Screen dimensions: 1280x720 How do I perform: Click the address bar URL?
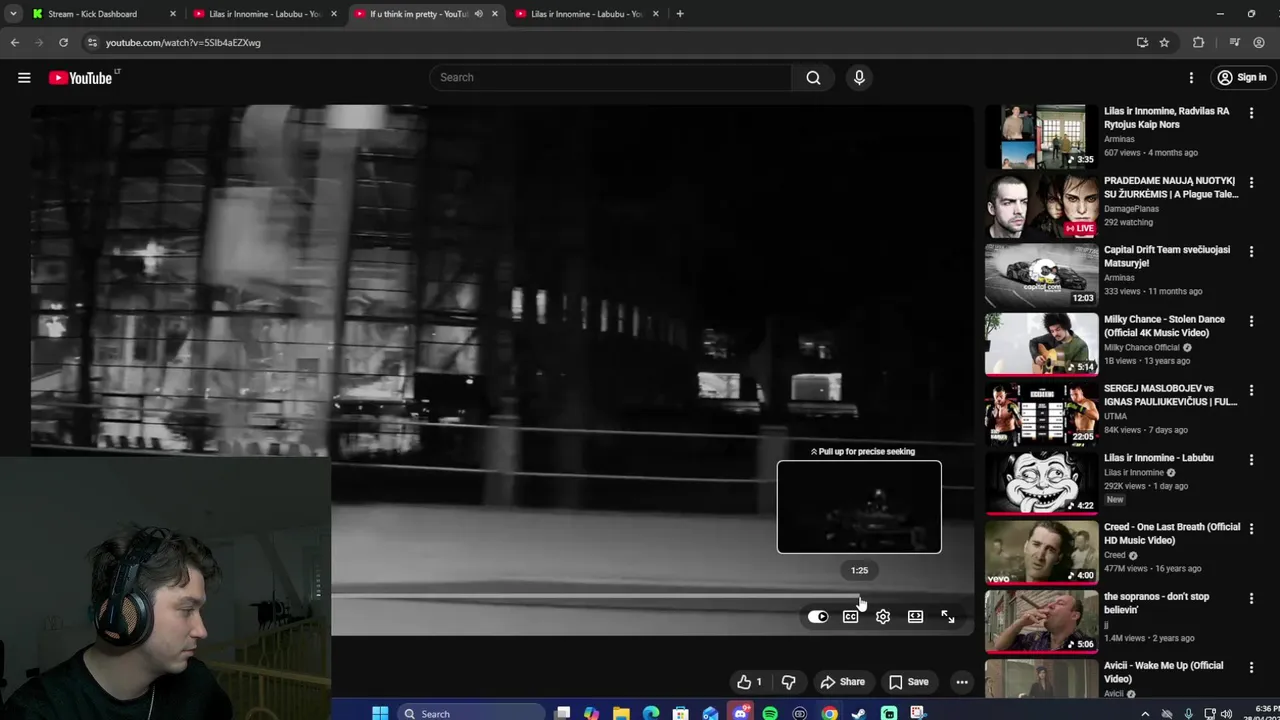click(183, 43)
